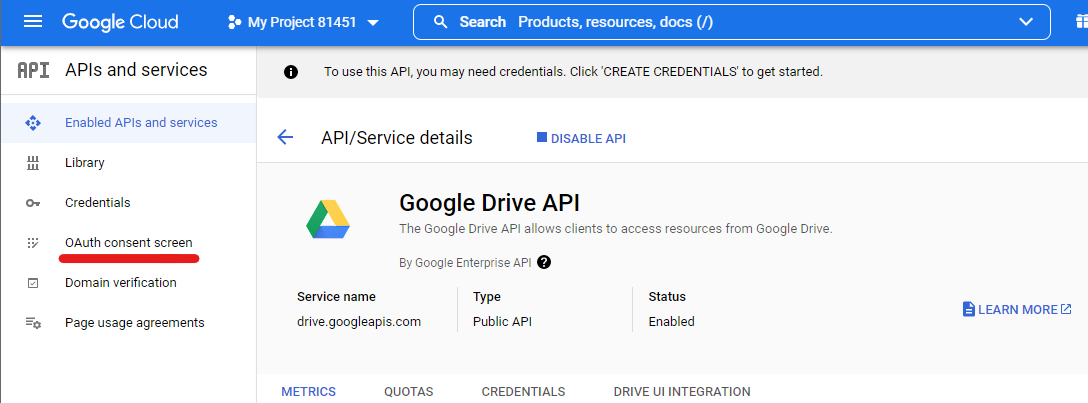Screen dimensions: 1088x403
Task: Click the document icon beside LEARN MORE
Action: pyautogui.click(x=969, y=309)
